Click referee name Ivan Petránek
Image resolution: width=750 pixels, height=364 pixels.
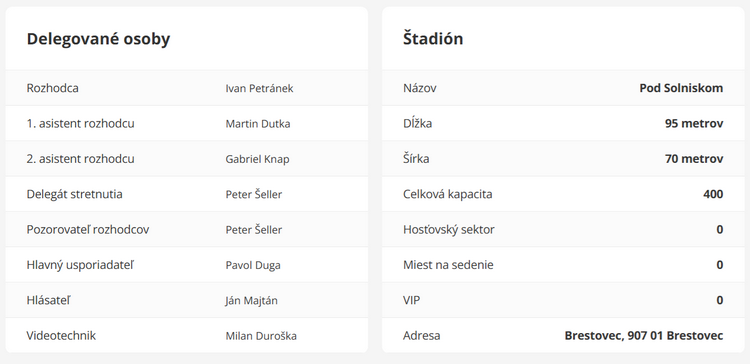259,88
